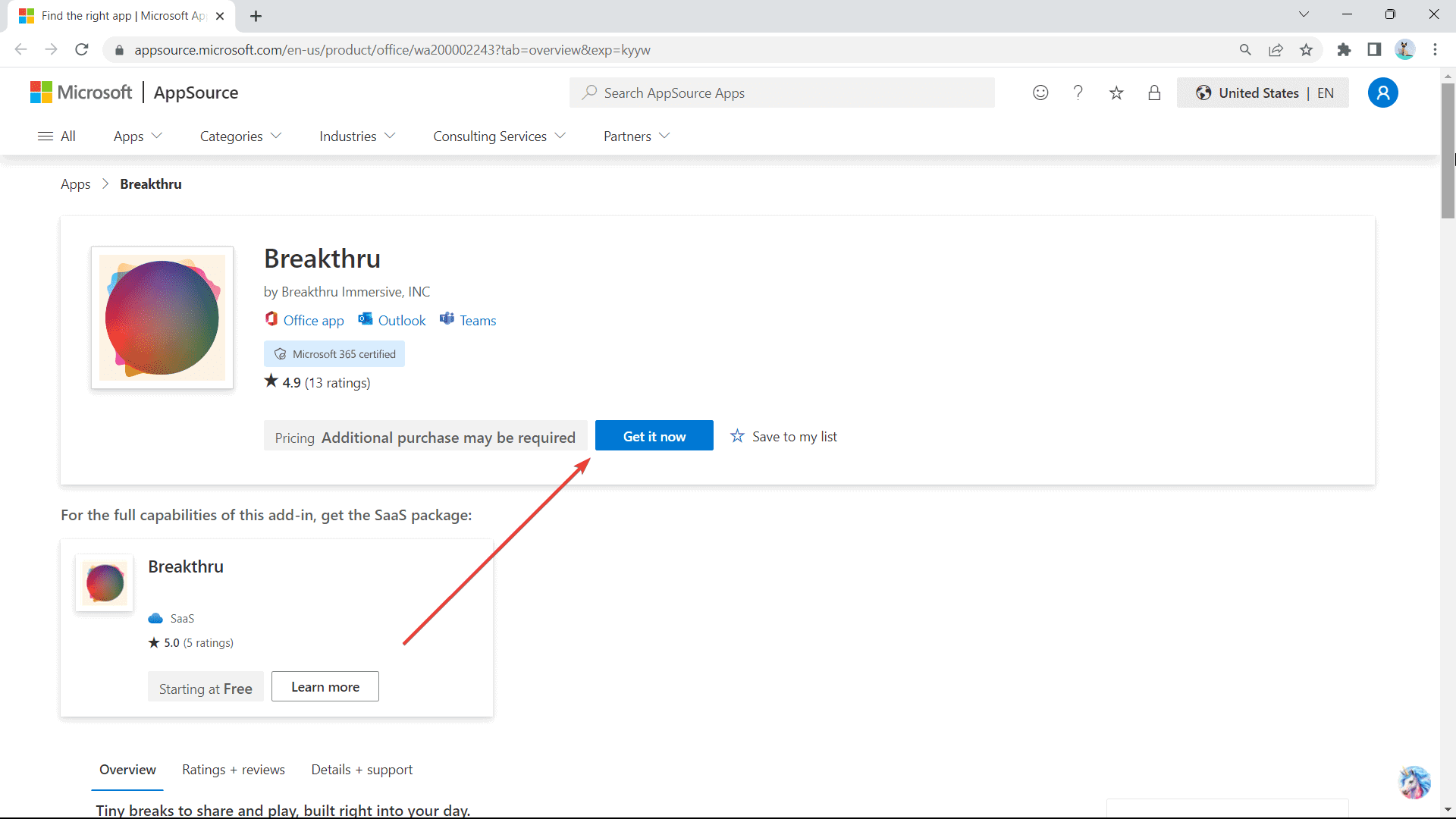Screen dimensions: 1456x819
Task: Open Chrome three-dot menu
Action: 1435,49
